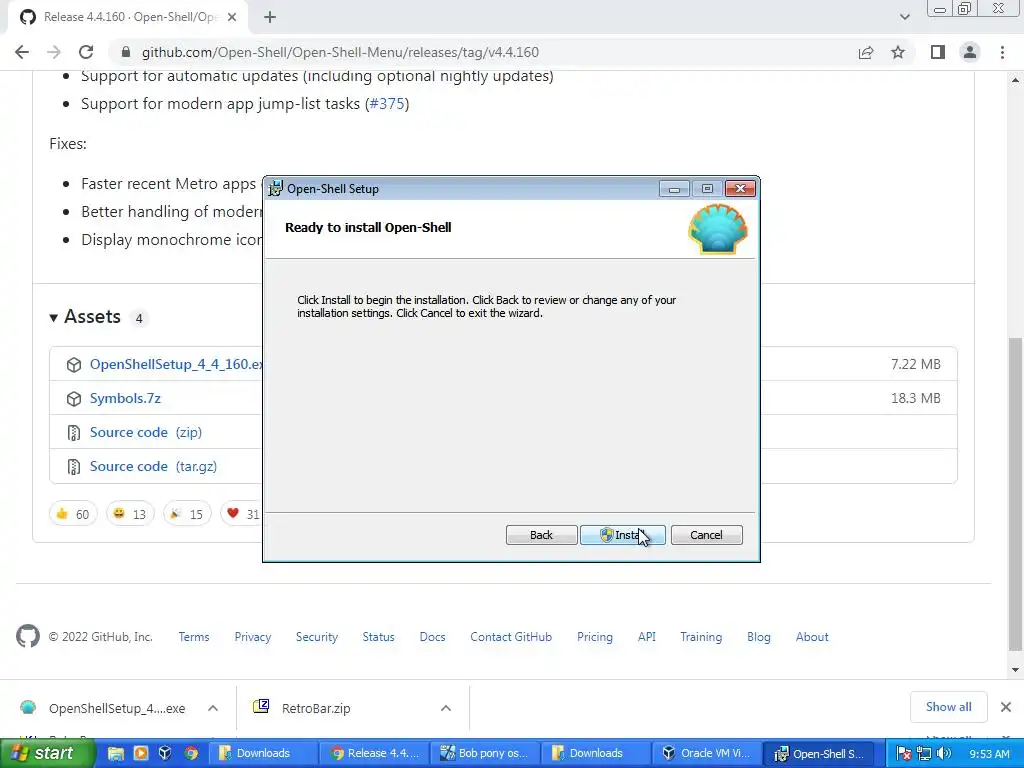
Task: Expand options for RetroBar.zip download
Action: 446,708
